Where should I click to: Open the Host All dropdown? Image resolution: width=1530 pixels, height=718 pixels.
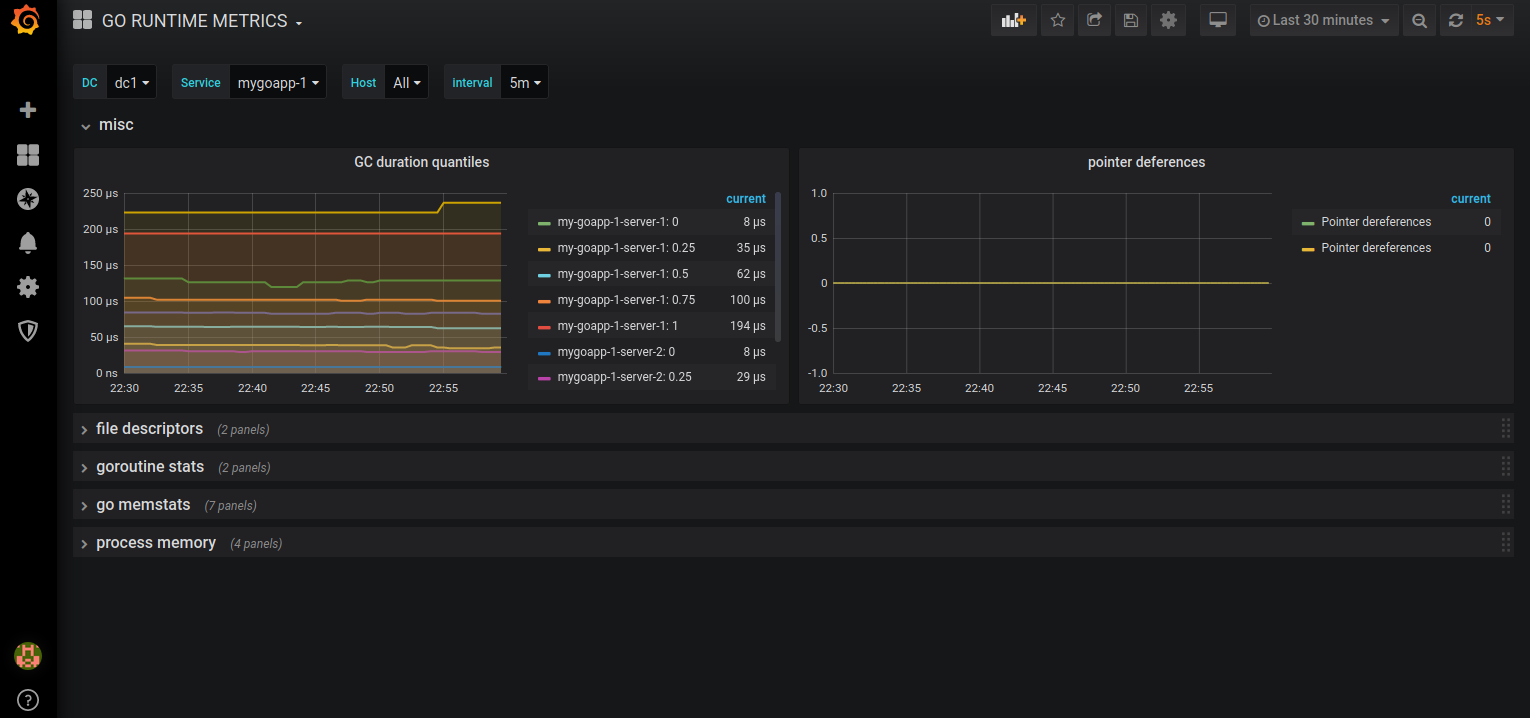coord(407,83)
